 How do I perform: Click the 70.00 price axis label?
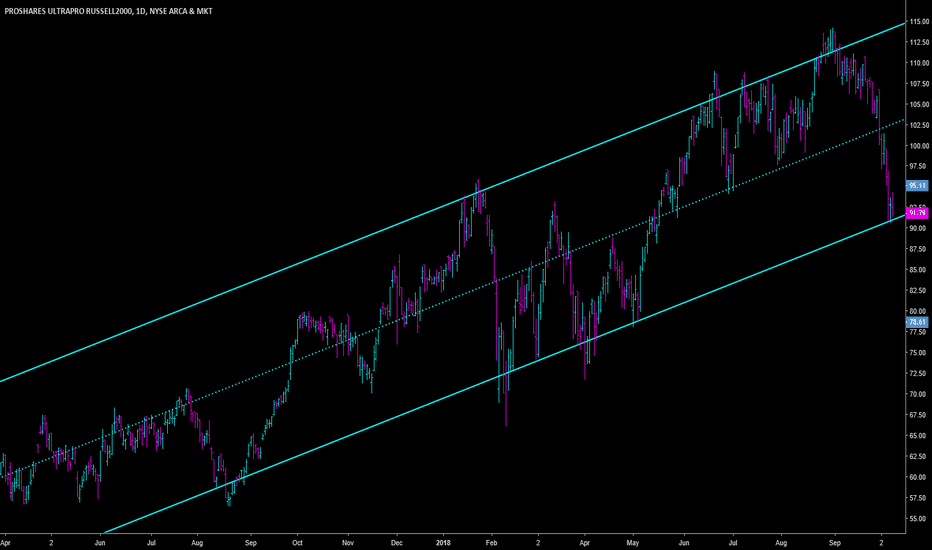coord(919,394)
